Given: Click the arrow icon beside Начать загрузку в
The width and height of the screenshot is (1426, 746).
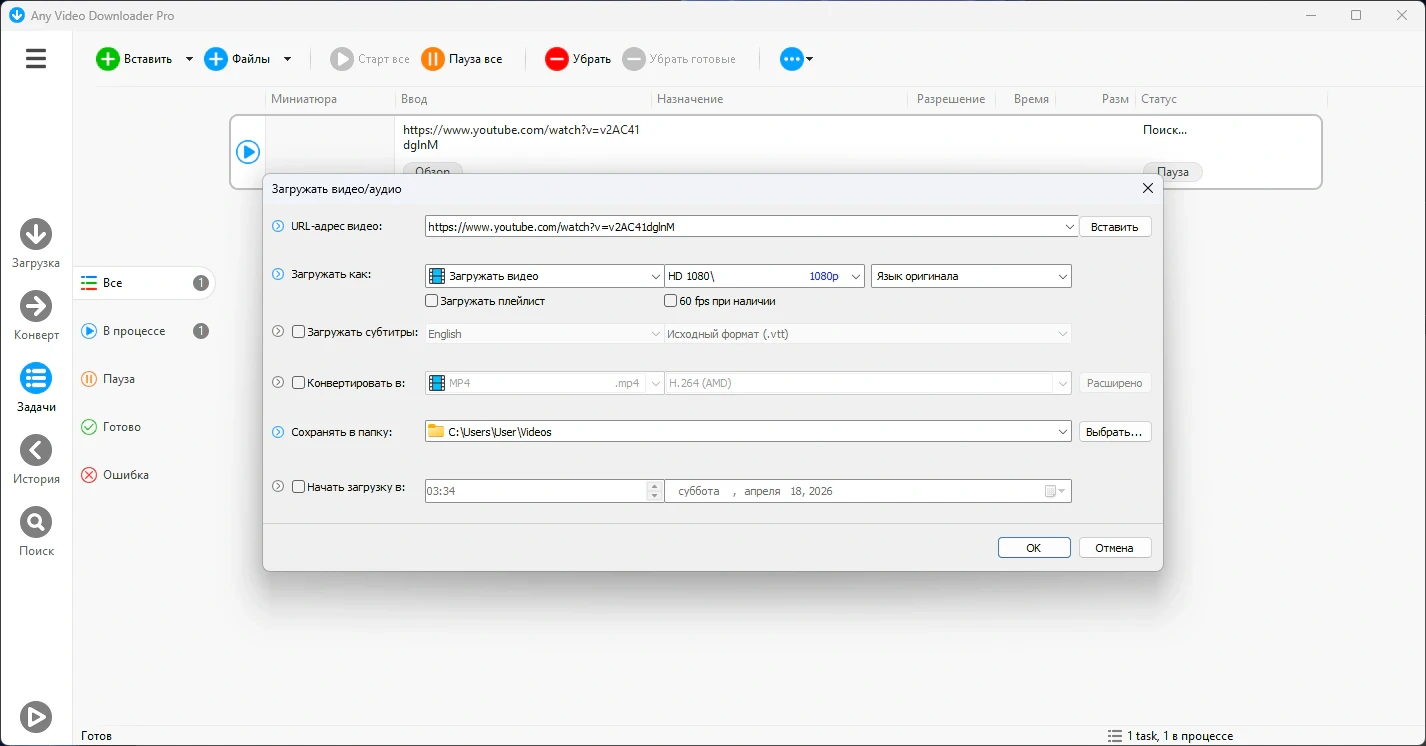Looking at the screenshot, I should pos(278,487).
